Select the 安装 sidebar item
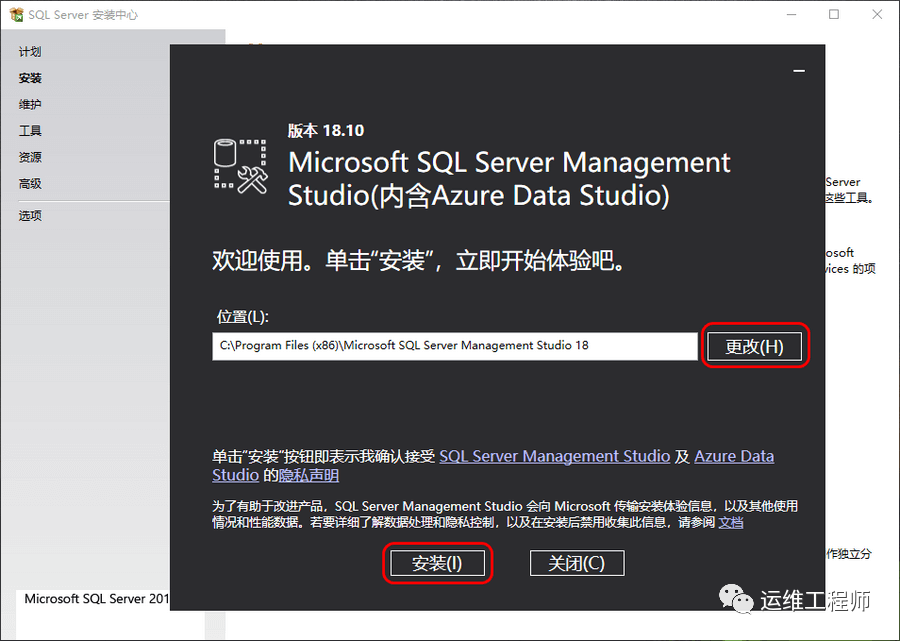 pos(30,78)
